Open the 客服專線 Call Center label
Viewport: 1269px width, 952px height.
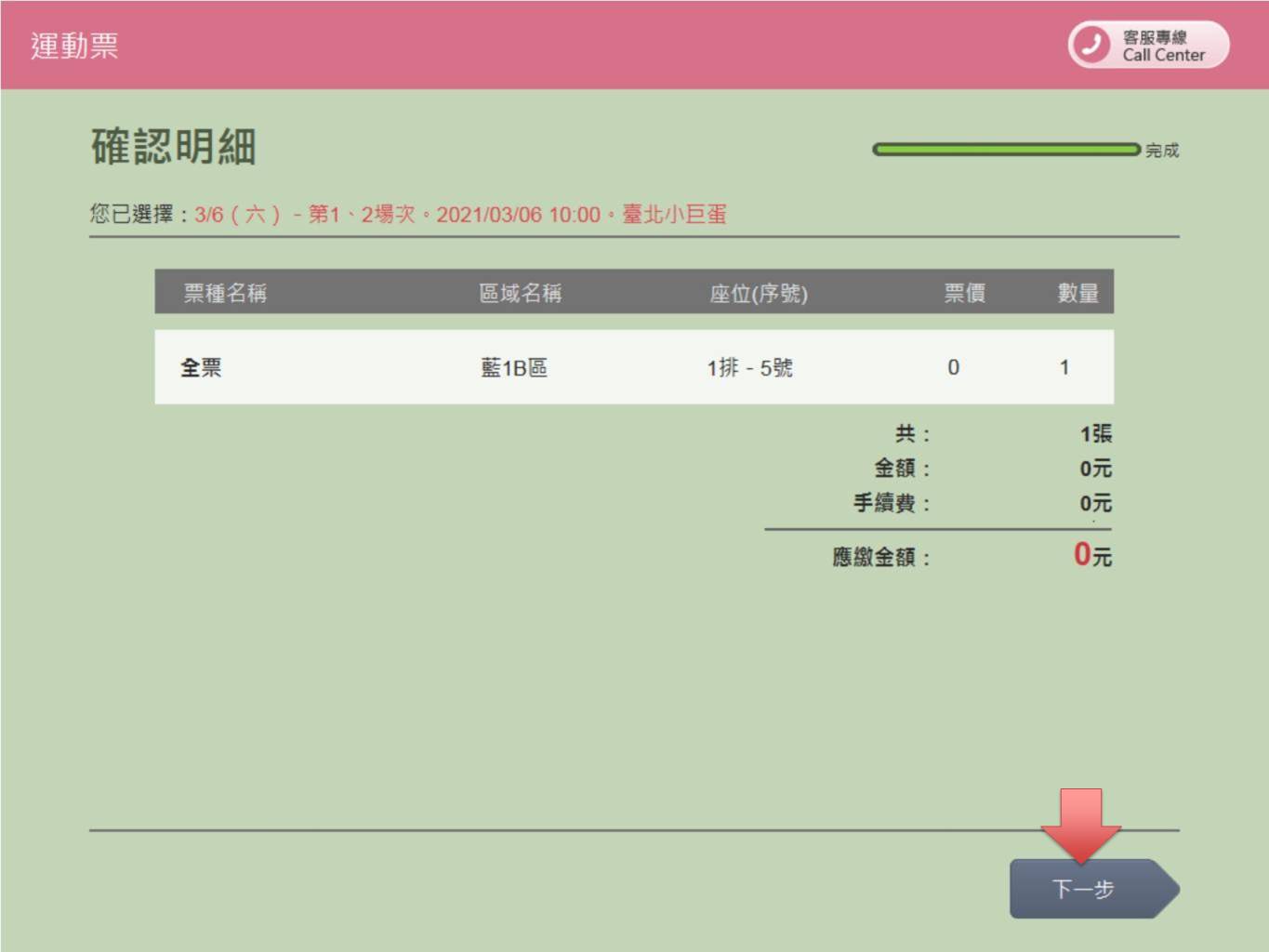tap(1162, 46)
